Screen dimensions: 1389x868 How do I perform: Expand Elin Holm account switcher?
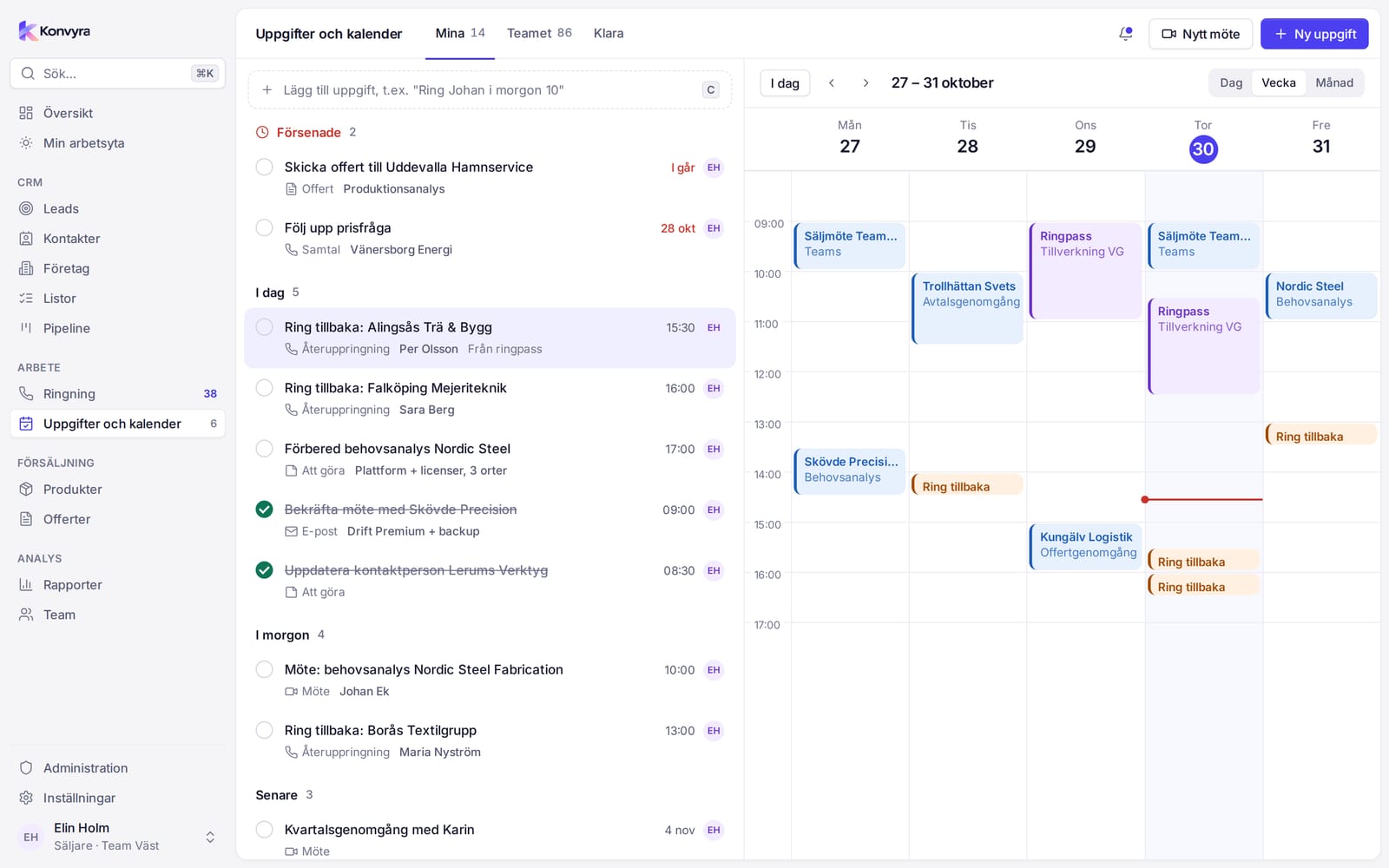tap(209, 837)
